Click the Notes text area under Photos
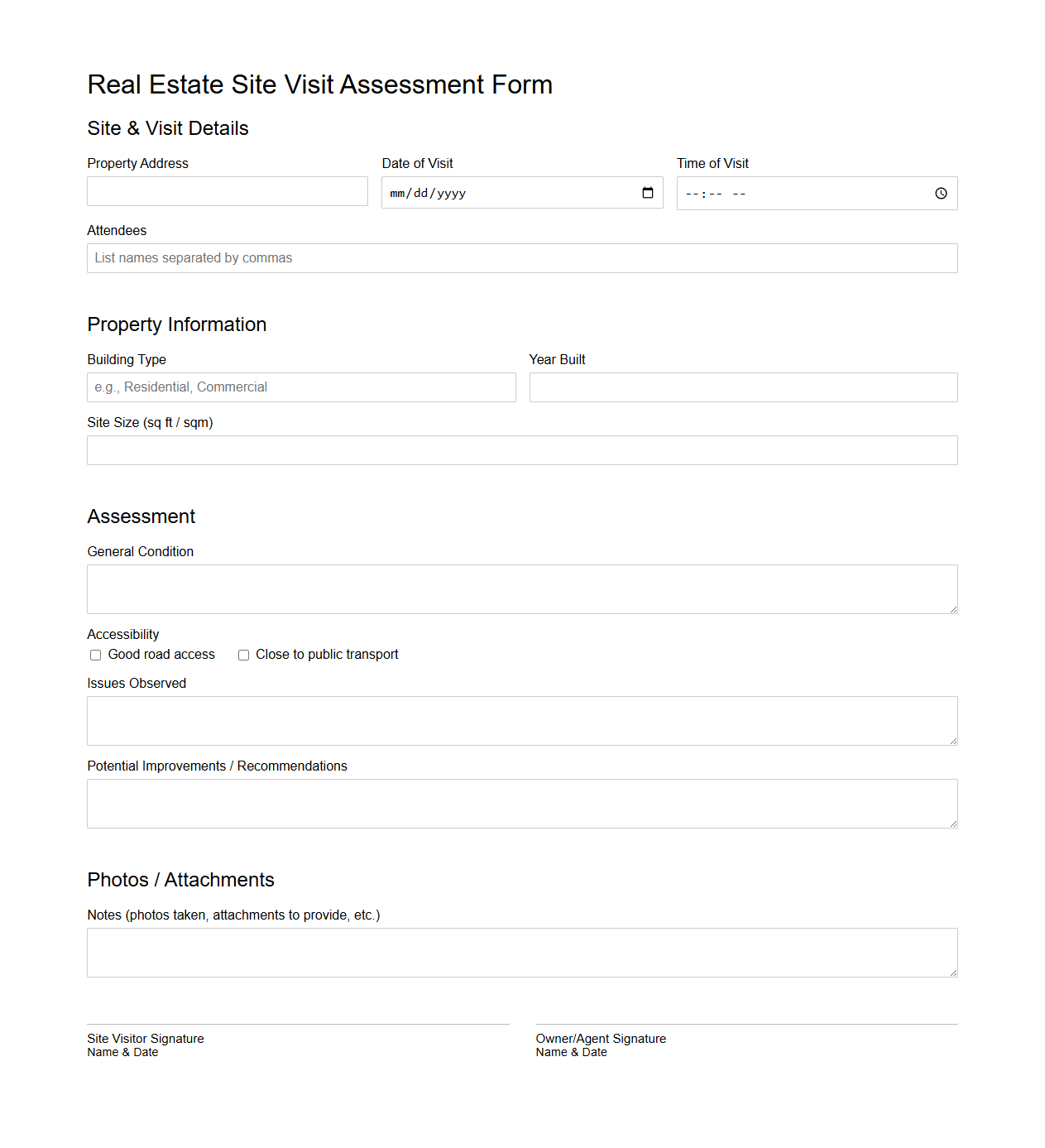 coord(522,952)
